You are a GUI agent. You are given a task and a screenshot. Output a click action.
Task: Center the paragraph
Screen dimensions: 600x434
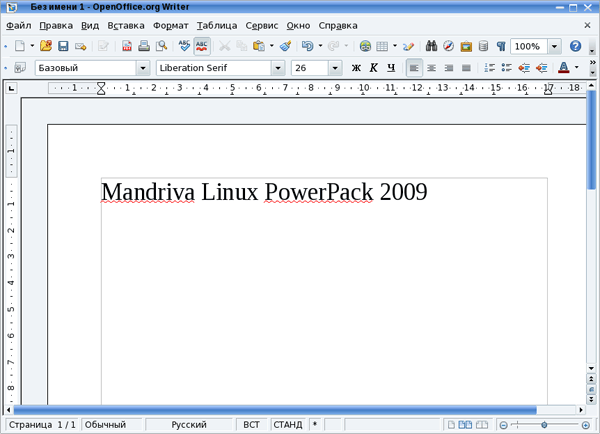[x=431, y=68]
